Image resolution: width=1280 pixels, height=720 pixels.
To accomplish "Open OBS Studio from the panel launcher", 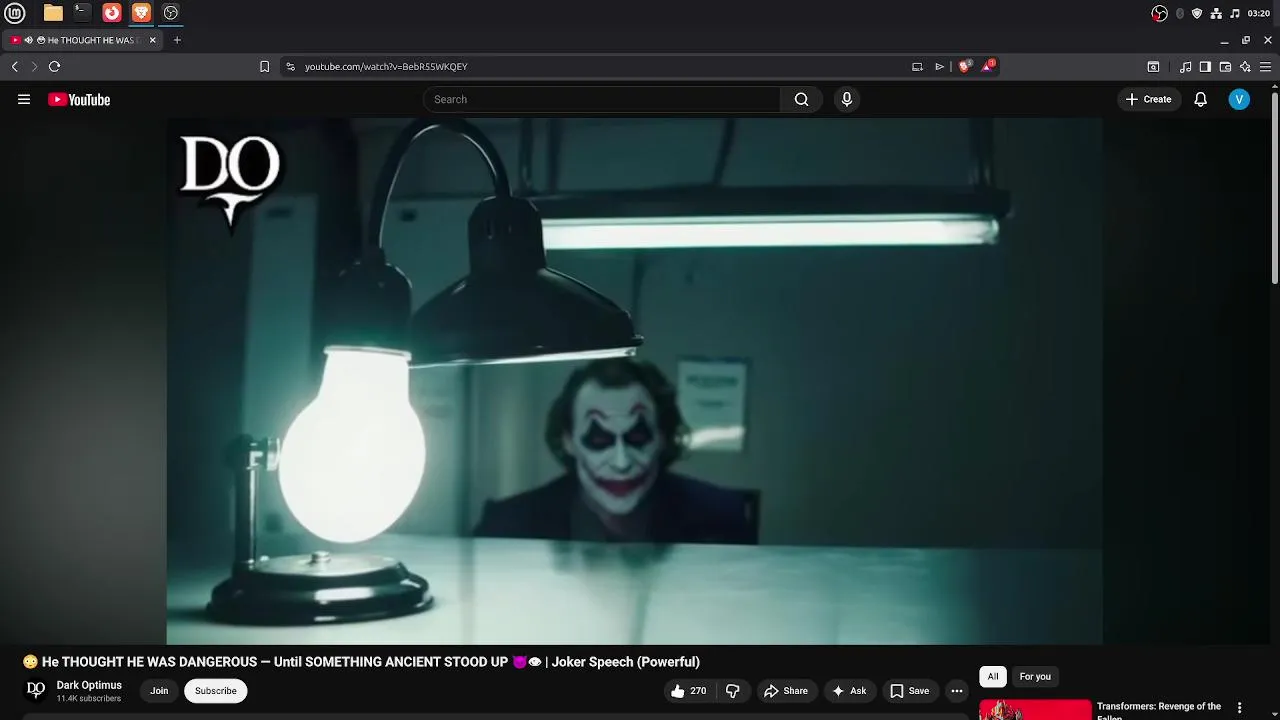I will [171, 13].
